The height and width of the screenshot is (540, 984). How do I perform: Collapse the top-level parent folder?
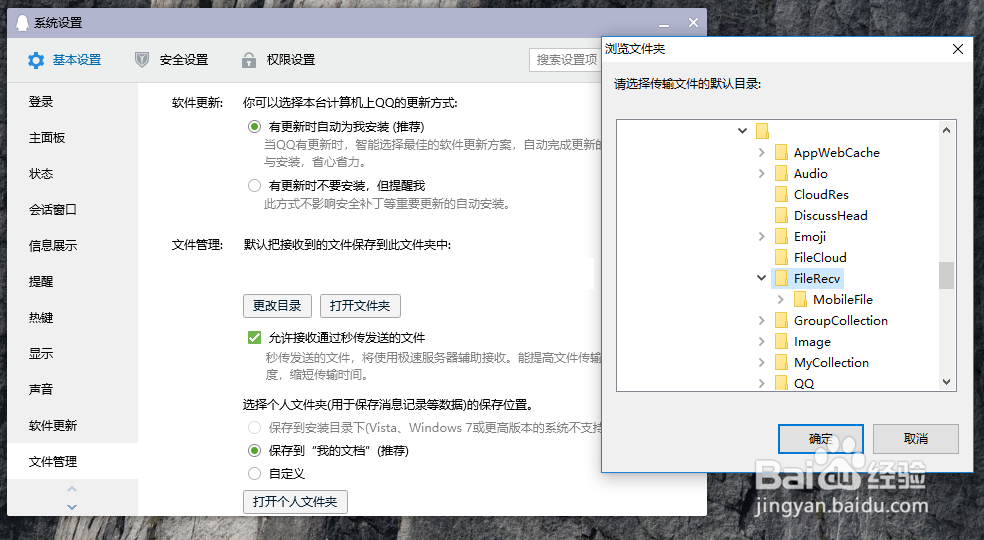742,131
